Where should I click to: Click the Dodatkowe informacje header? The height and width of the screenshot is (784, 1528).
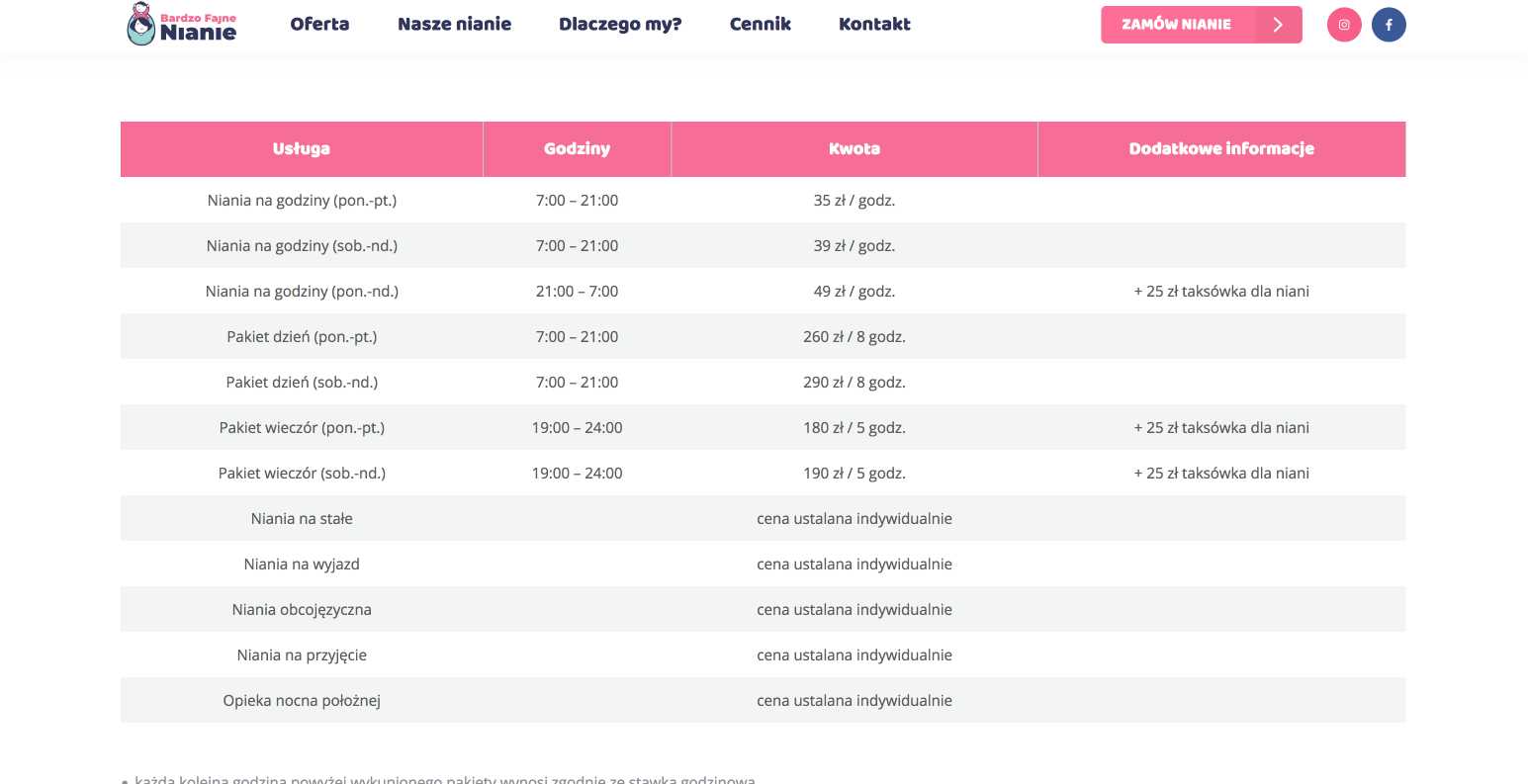[1221, 148]
